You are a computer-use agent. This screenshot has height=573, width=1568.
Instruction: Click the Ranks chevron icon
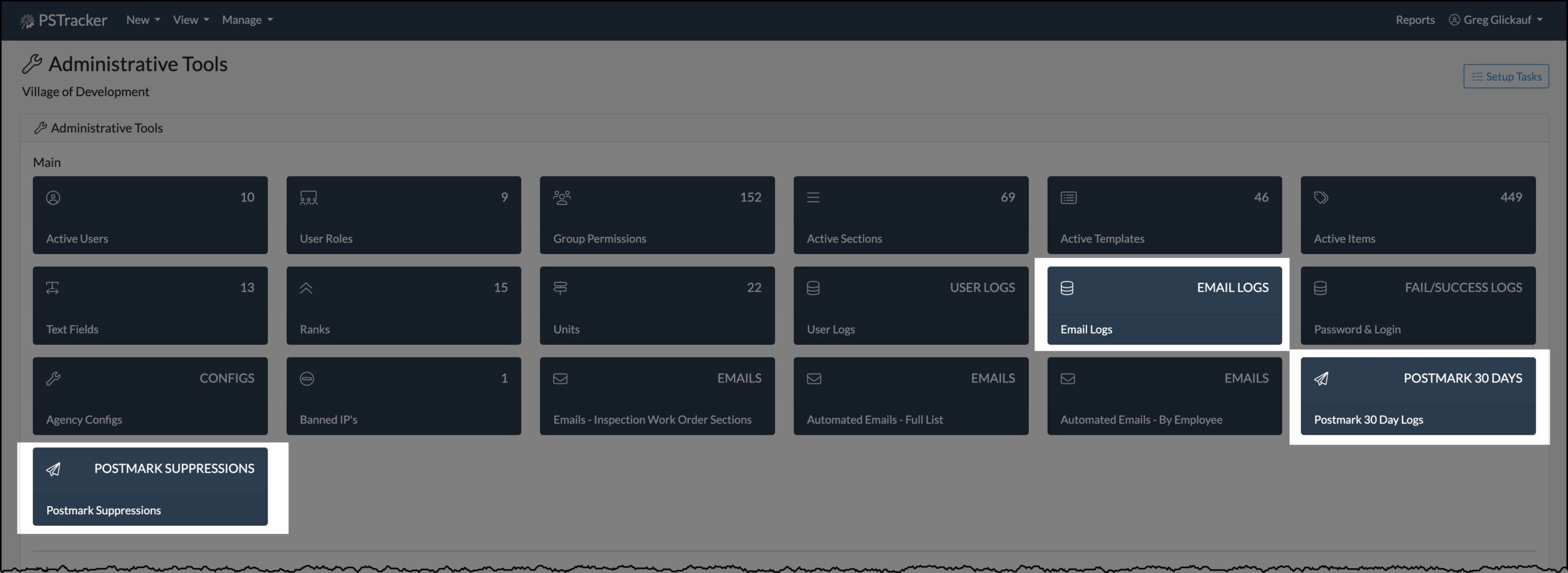click(x=306, y=288)
